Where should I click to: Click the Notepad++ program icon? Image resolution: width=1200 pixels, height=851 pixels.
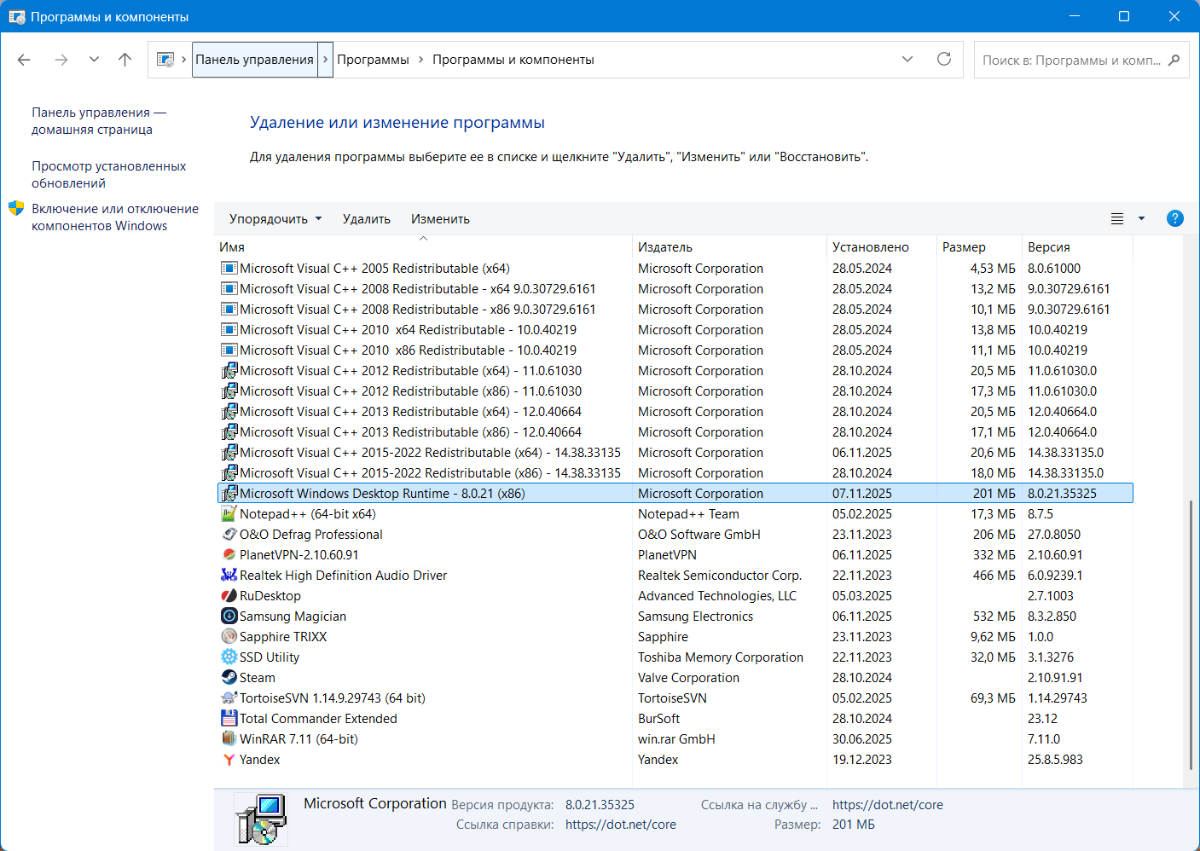229,514
